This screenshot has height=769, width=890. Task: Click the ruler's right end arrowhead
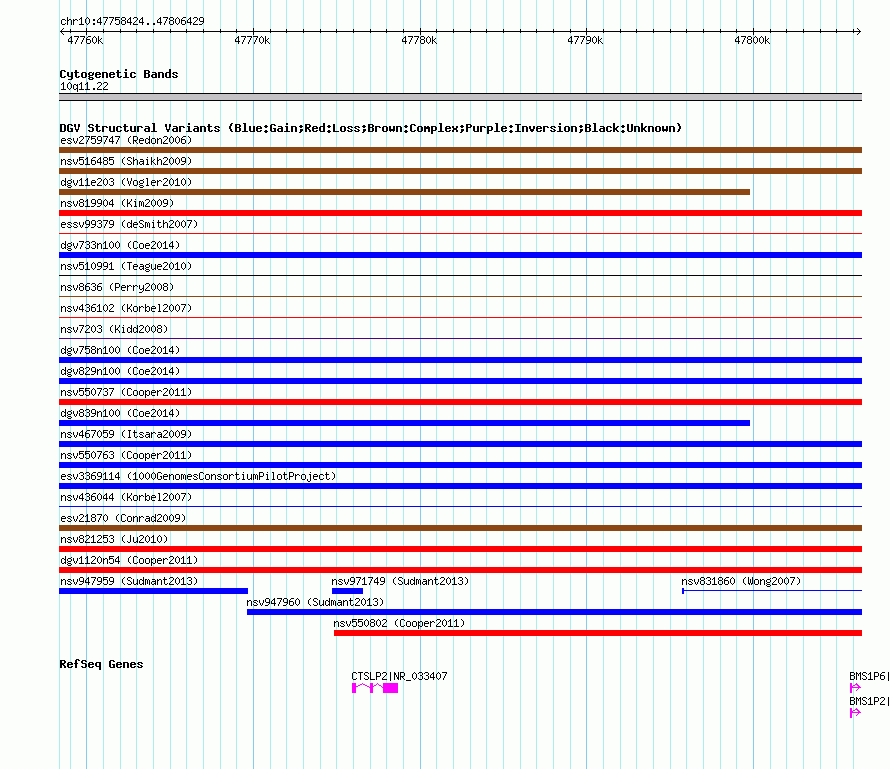click(x=858, y=31)
